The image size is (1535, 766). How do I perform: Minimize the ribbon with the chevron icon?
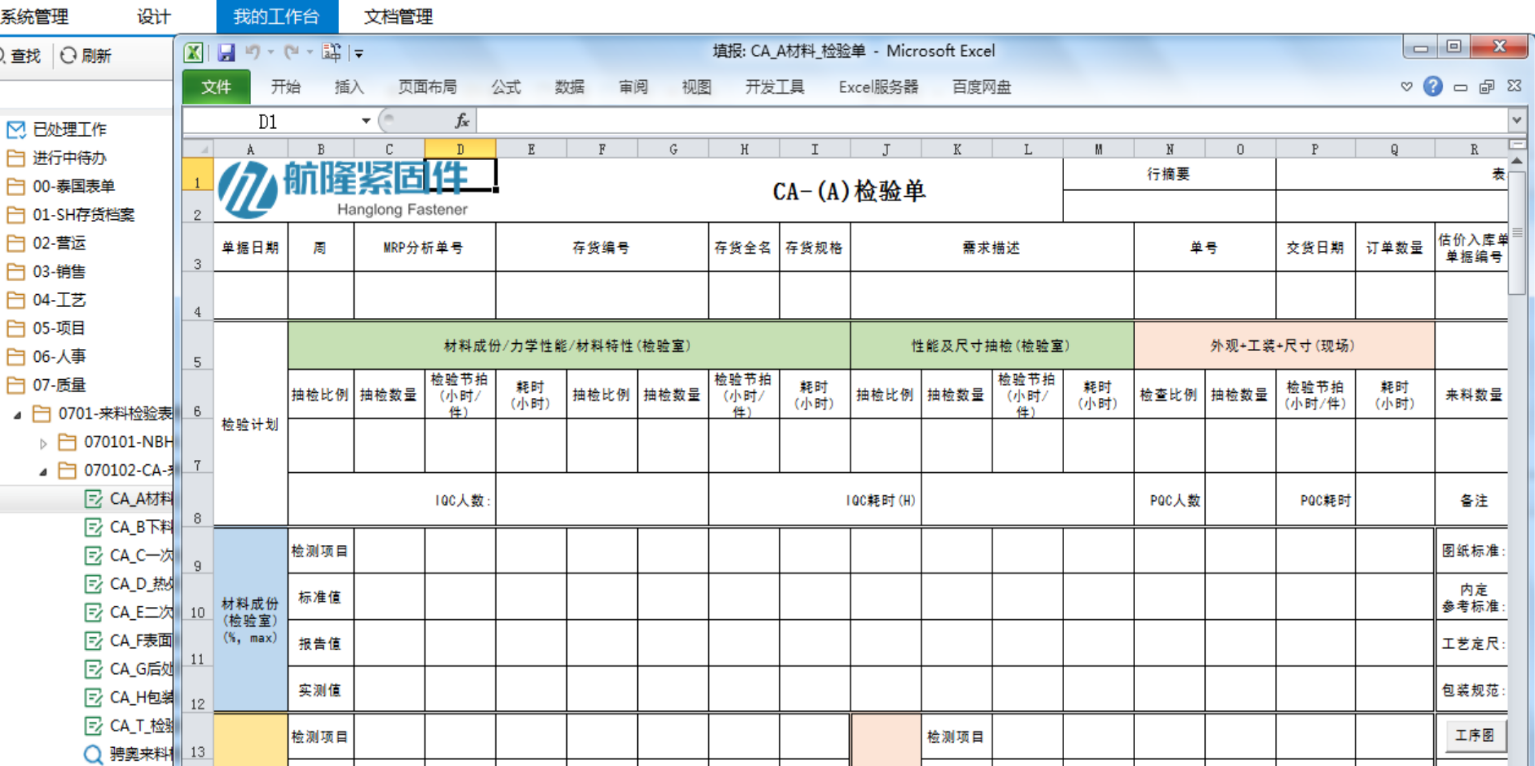(1406, 87)
